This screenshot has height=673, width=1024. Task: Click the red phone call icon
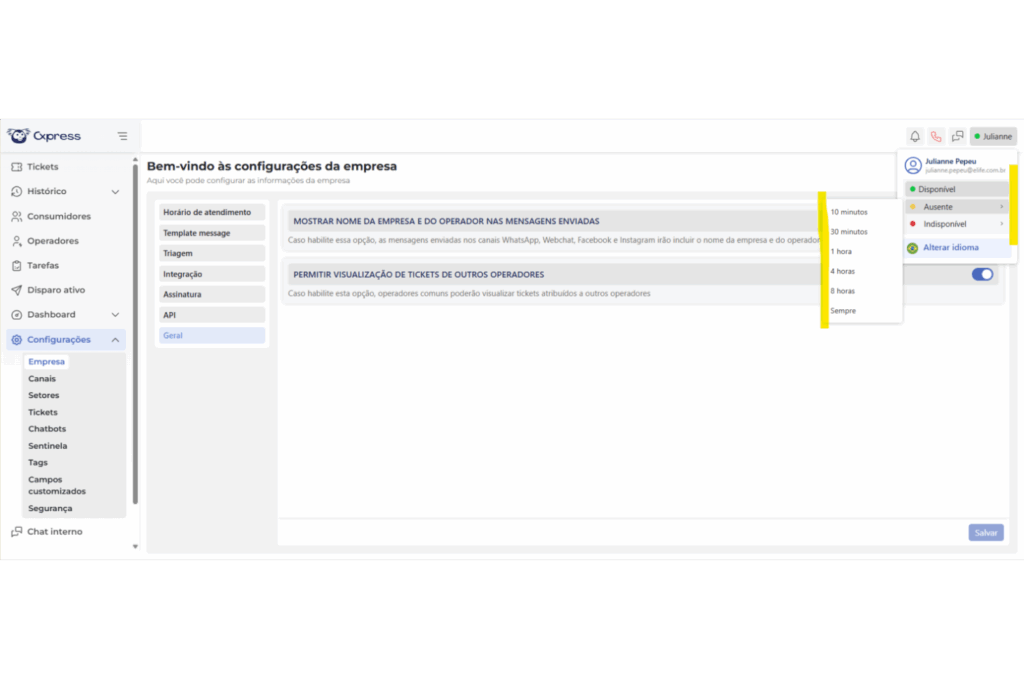(936, 137)
